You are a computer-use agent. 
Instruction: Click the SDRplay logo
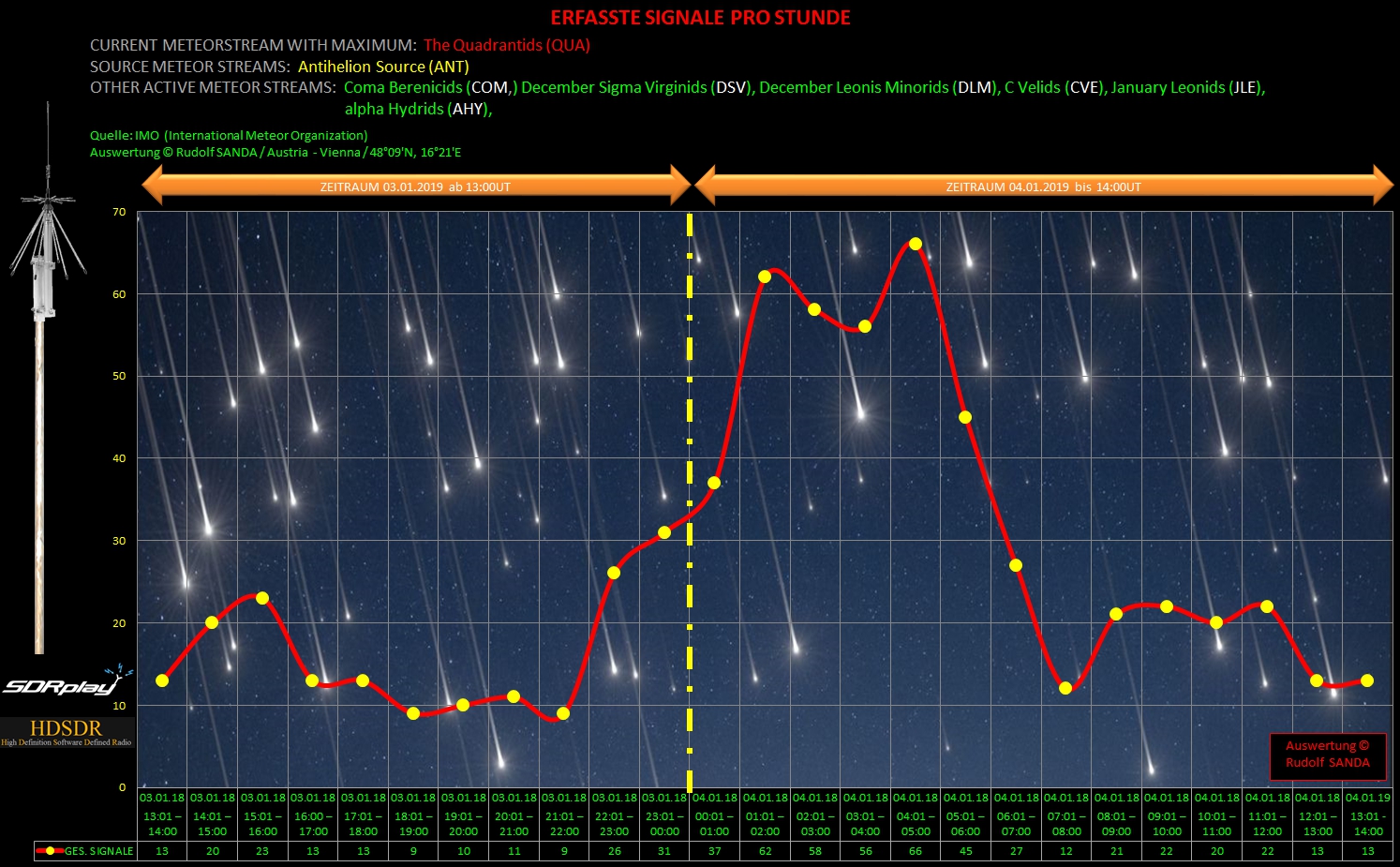[66, 684]
